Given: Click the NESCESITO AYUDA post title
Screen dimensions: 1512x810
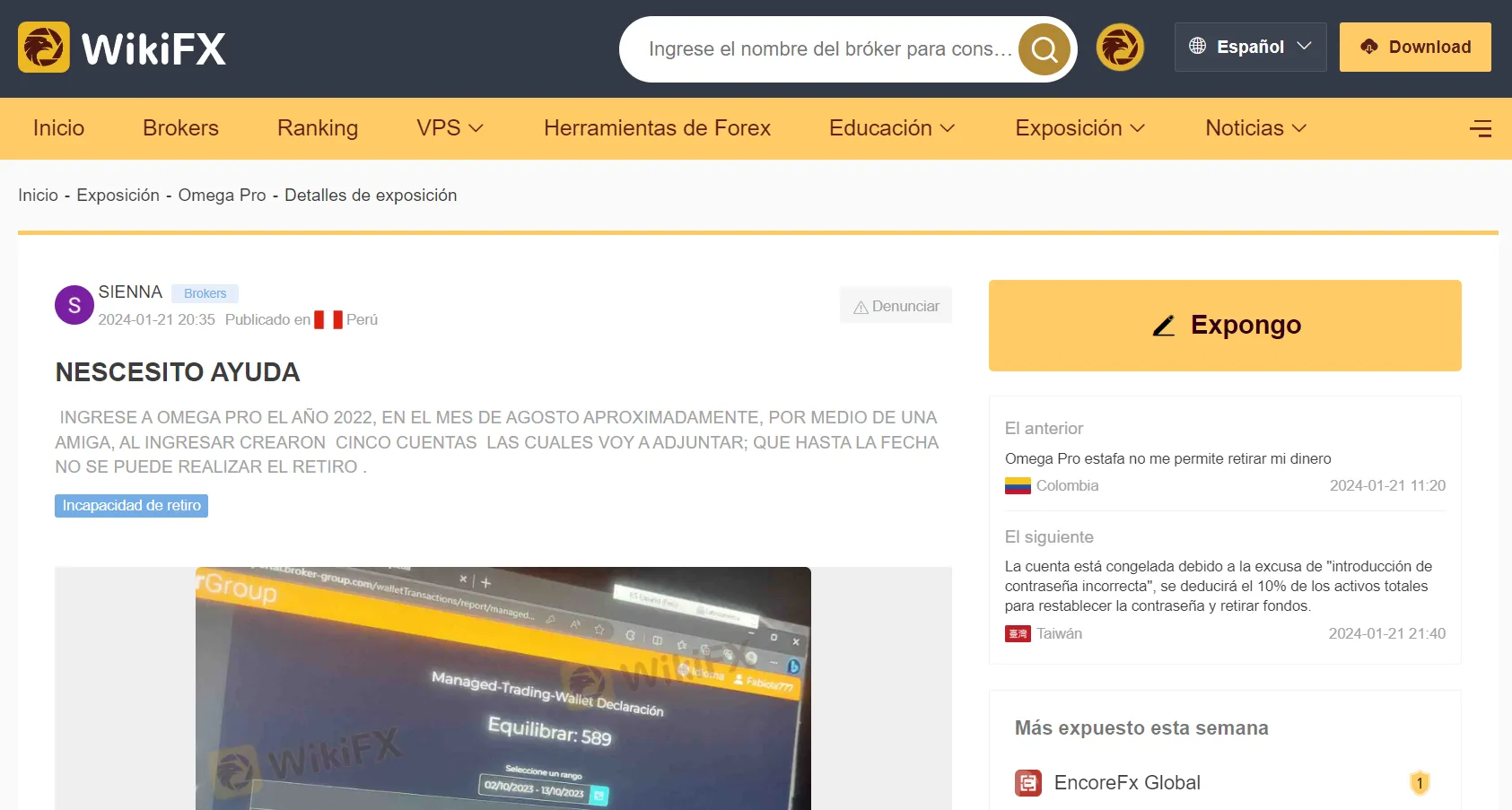Looking at the screenshot, I should (178, 372).
